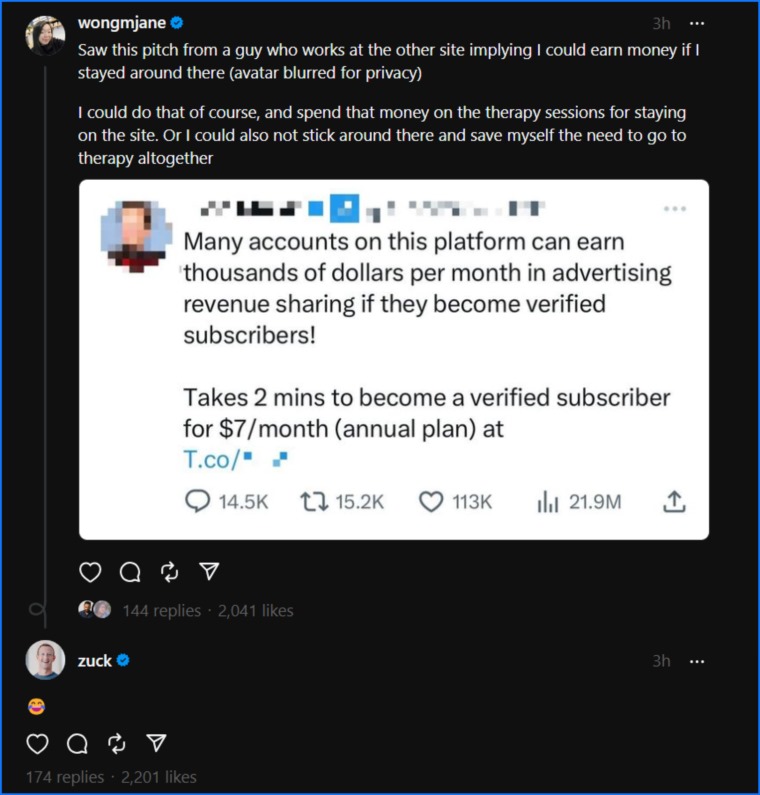This screenshot has height=795, width=760.
Task: Open the embedded tweet screenshot image
Action: [x=394, y=359]
